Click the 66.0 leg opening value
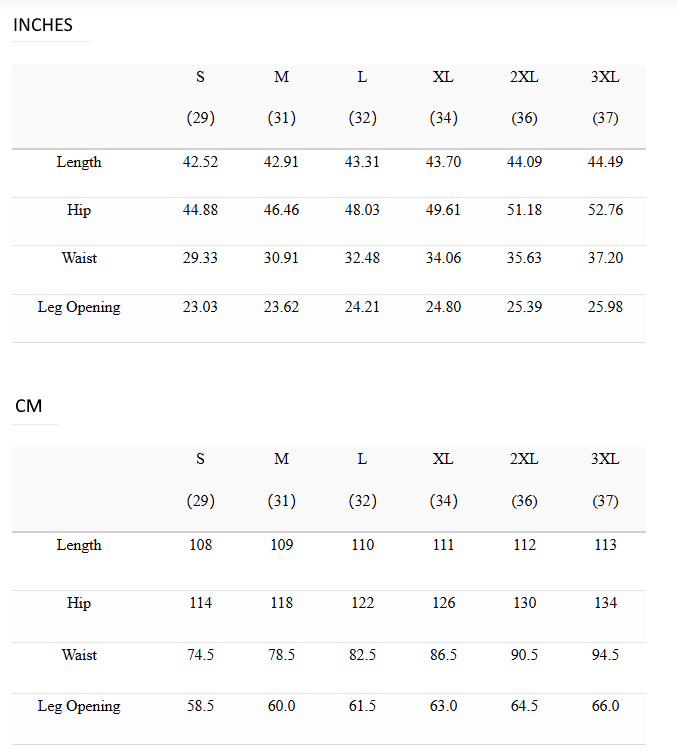 pos(605,706)
